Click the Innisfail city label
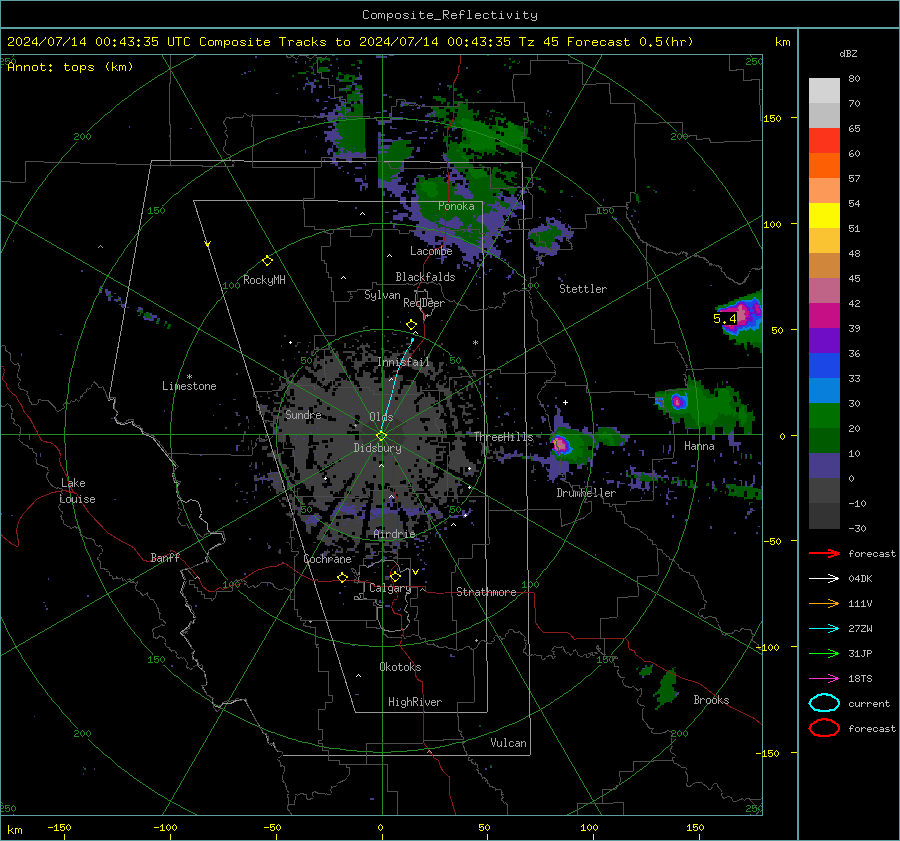This screenshot has width=900, height=841. click(404, 362)
